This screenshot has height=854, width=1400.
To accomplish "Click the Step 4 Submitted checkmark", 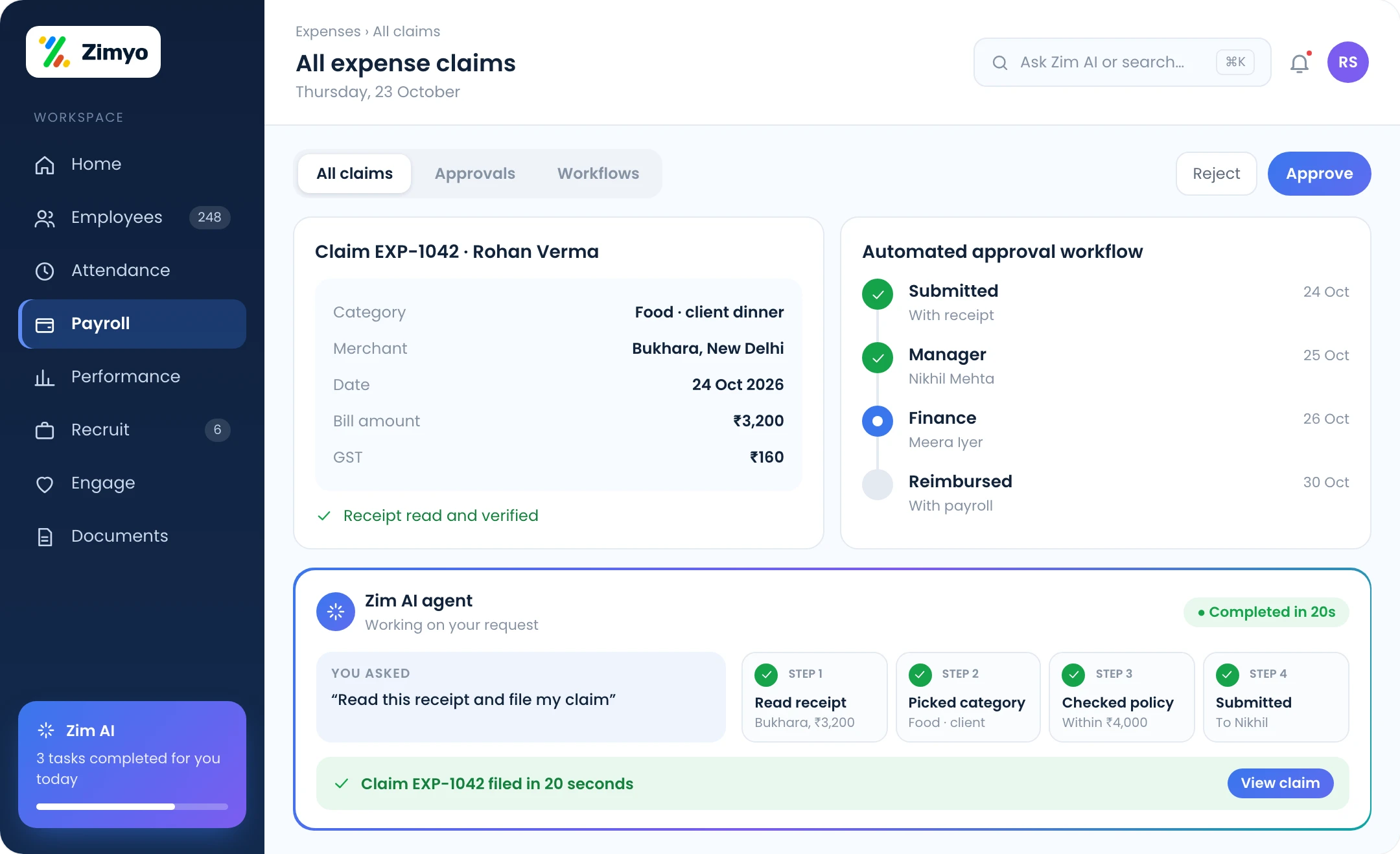I will (1228, 675).
